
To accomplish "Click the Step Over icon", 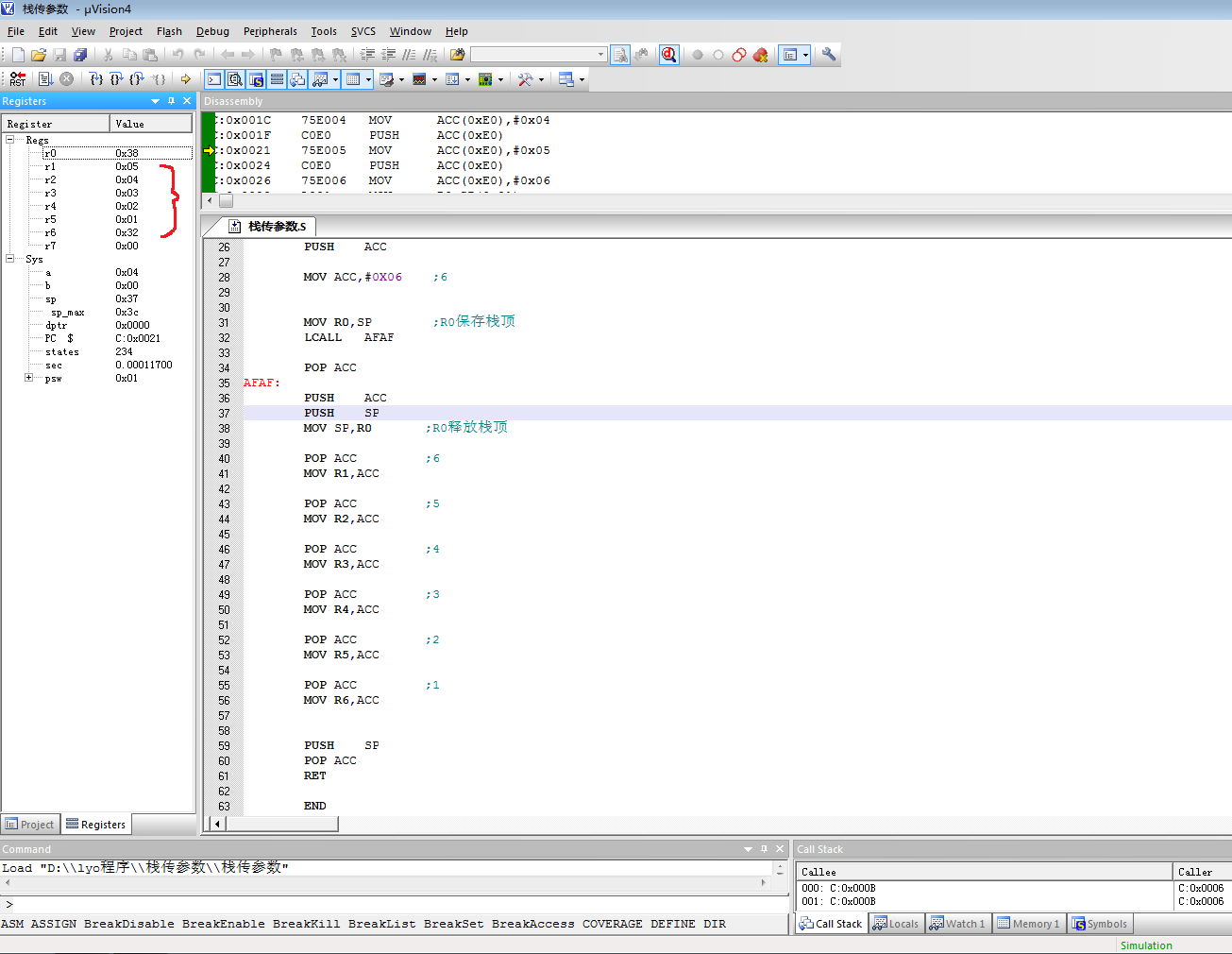I will coord(116,79).
